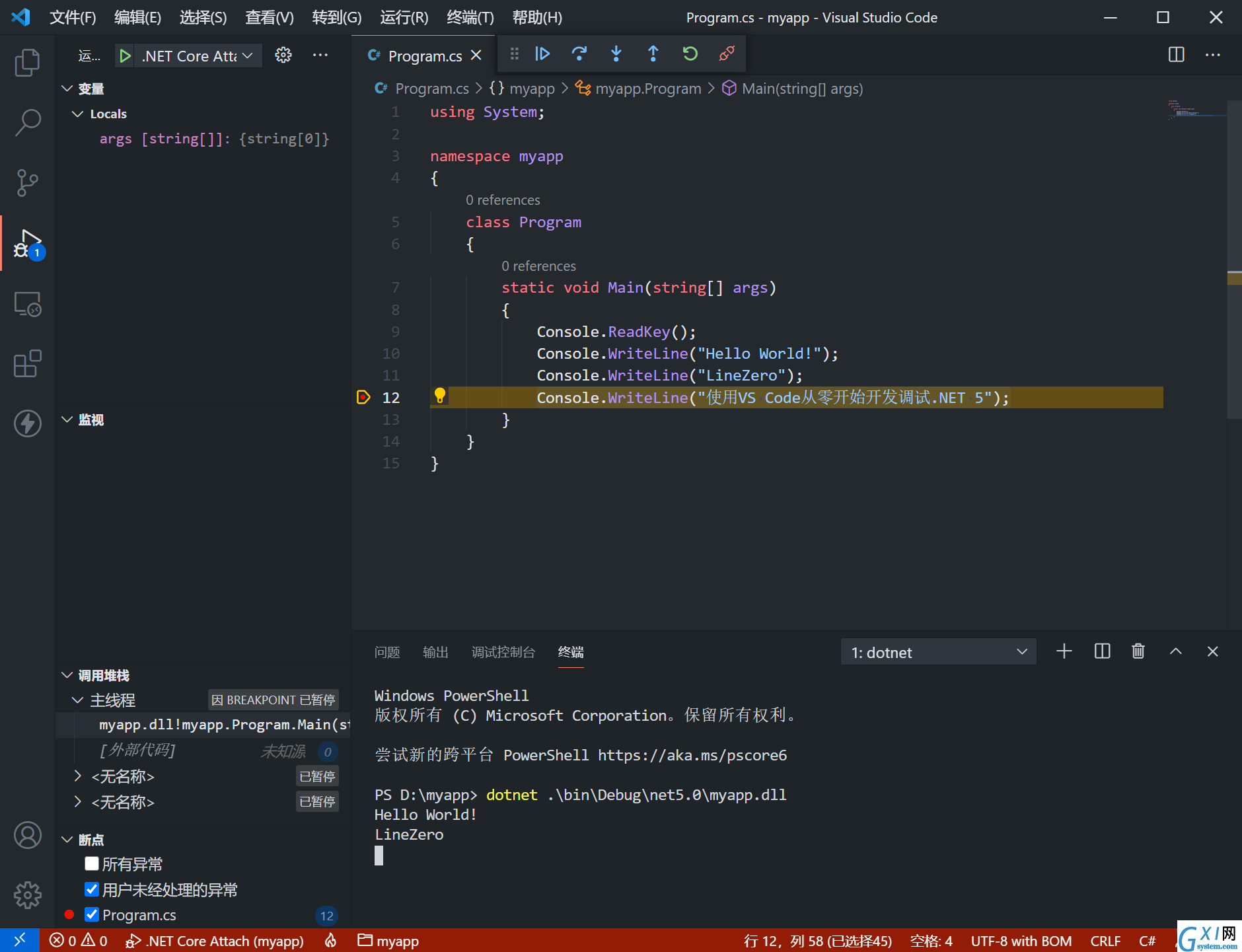Click Restart in debug toolbar
Image resolution: width=1242 pixels, height=952 pixels.
pyautogui.click(x=690, y=54)
